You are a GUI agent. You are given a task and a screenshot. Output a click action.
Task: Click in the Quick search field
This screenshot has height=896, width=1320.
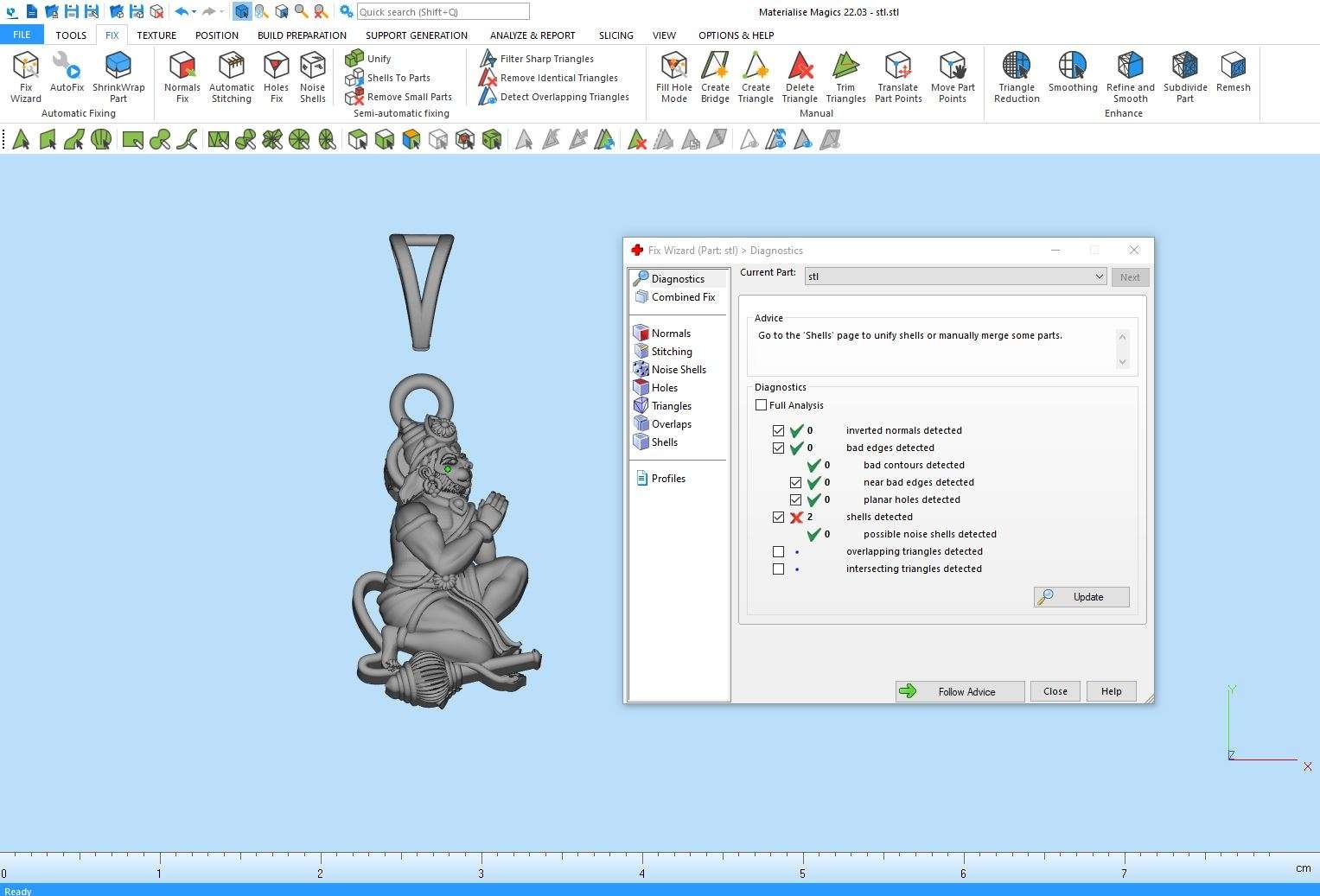[442, 12]
